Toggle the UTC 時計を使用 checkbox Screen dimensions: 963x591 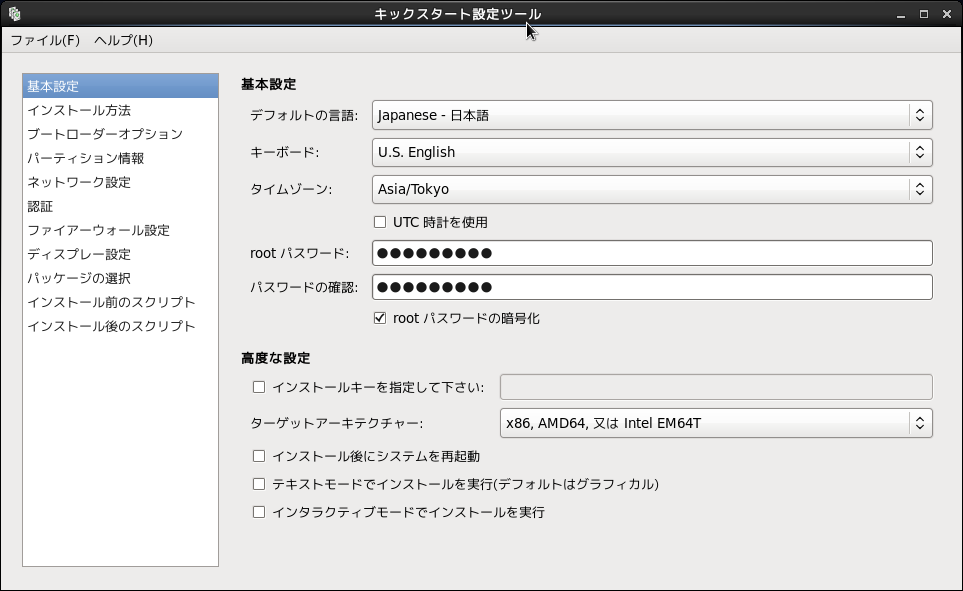pyautogui.click(x=380, y=222)
